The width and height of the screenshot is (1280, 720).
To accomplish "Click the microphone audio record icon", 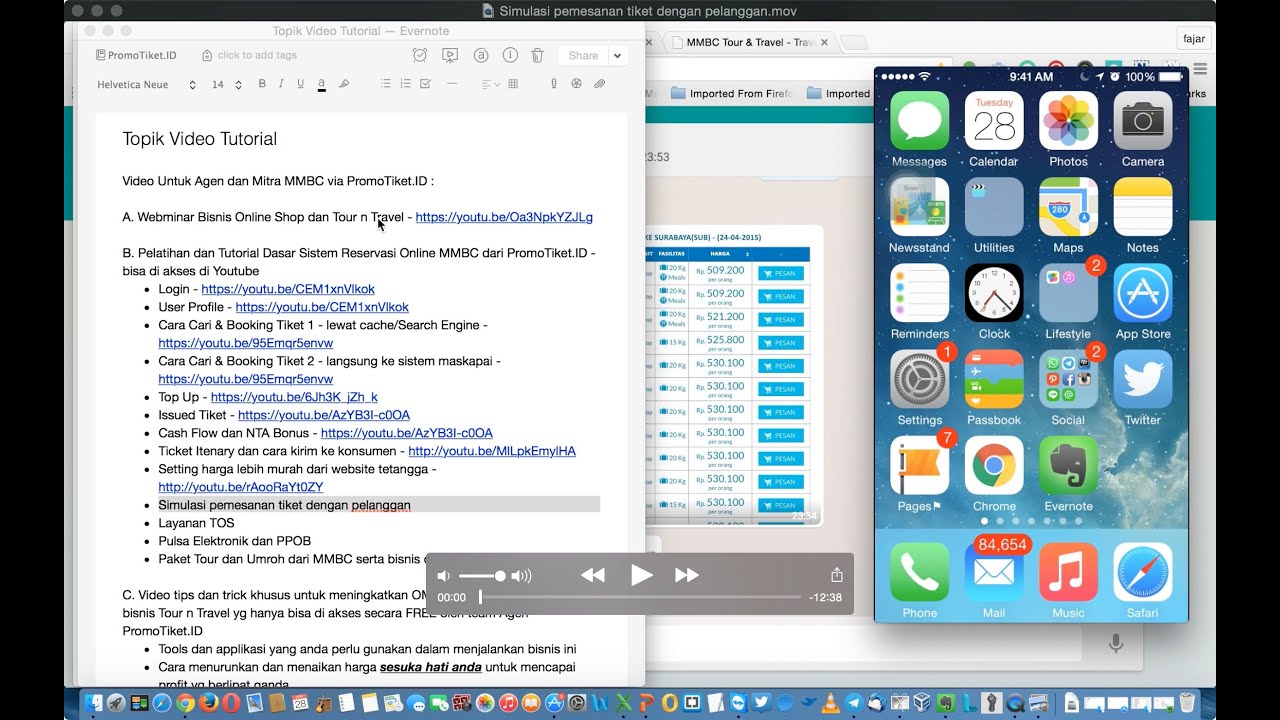I will [x=554, y=84].
